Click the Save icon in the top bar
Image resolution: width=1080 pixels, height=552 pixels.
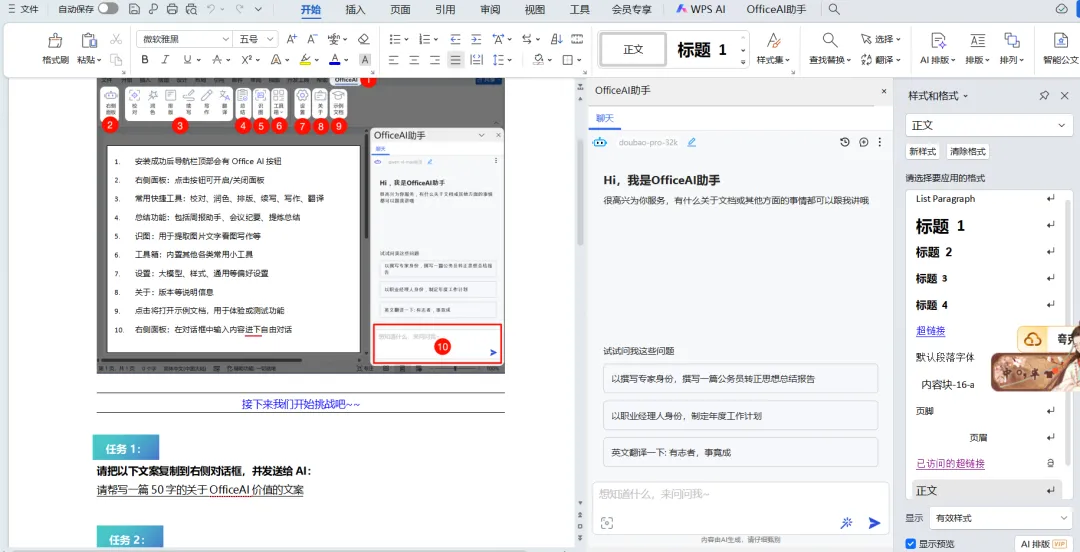[134, 9]
